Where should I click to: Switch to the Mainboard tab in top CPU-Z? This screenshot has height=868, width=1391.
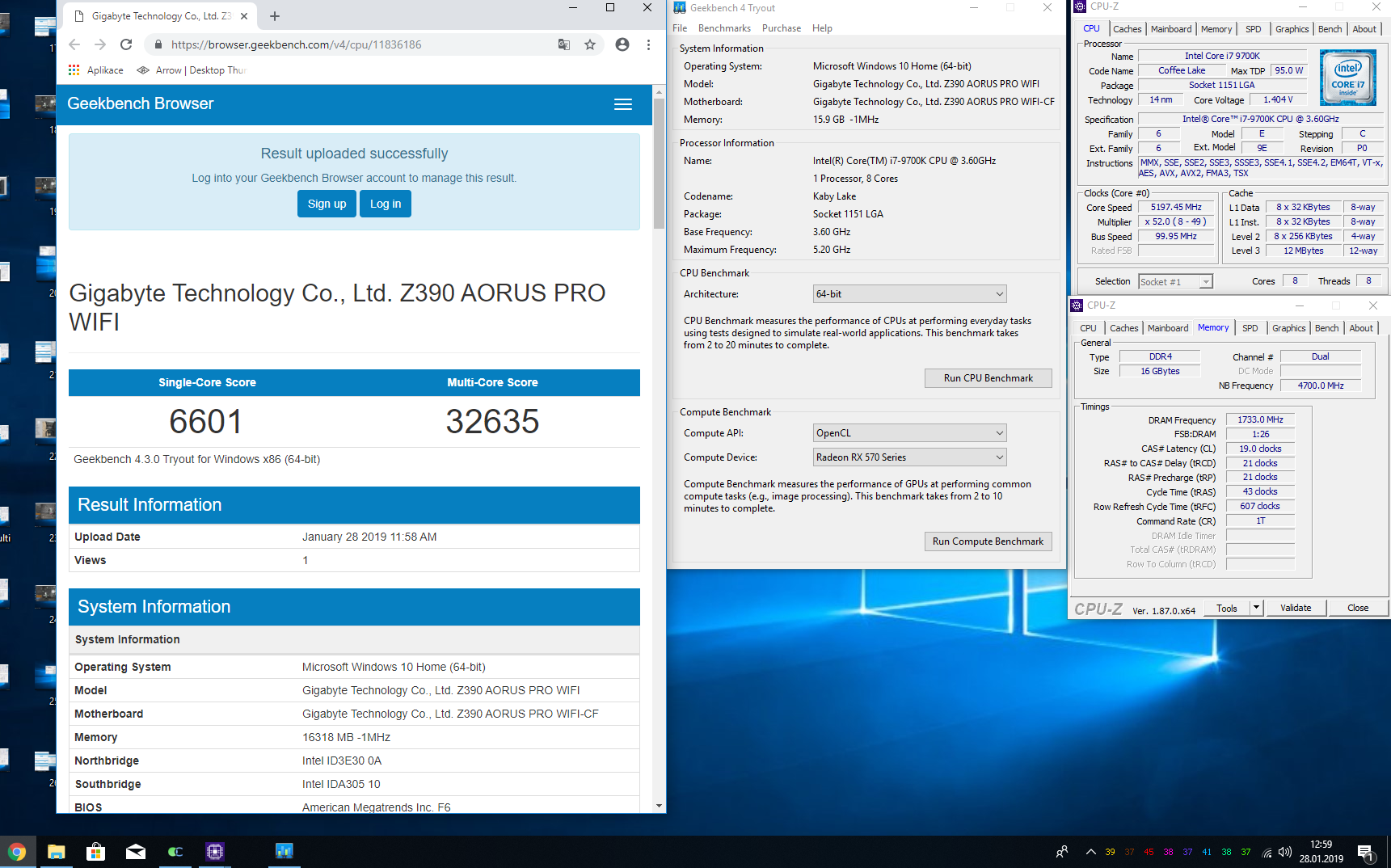pos(1170,29)
